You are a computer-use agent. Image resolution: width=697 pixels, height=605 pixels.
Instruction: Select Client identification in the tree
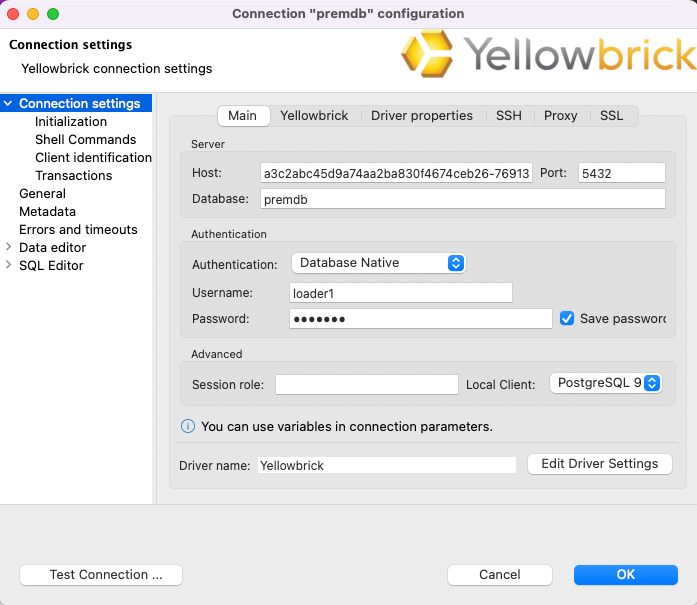(93, 158)
